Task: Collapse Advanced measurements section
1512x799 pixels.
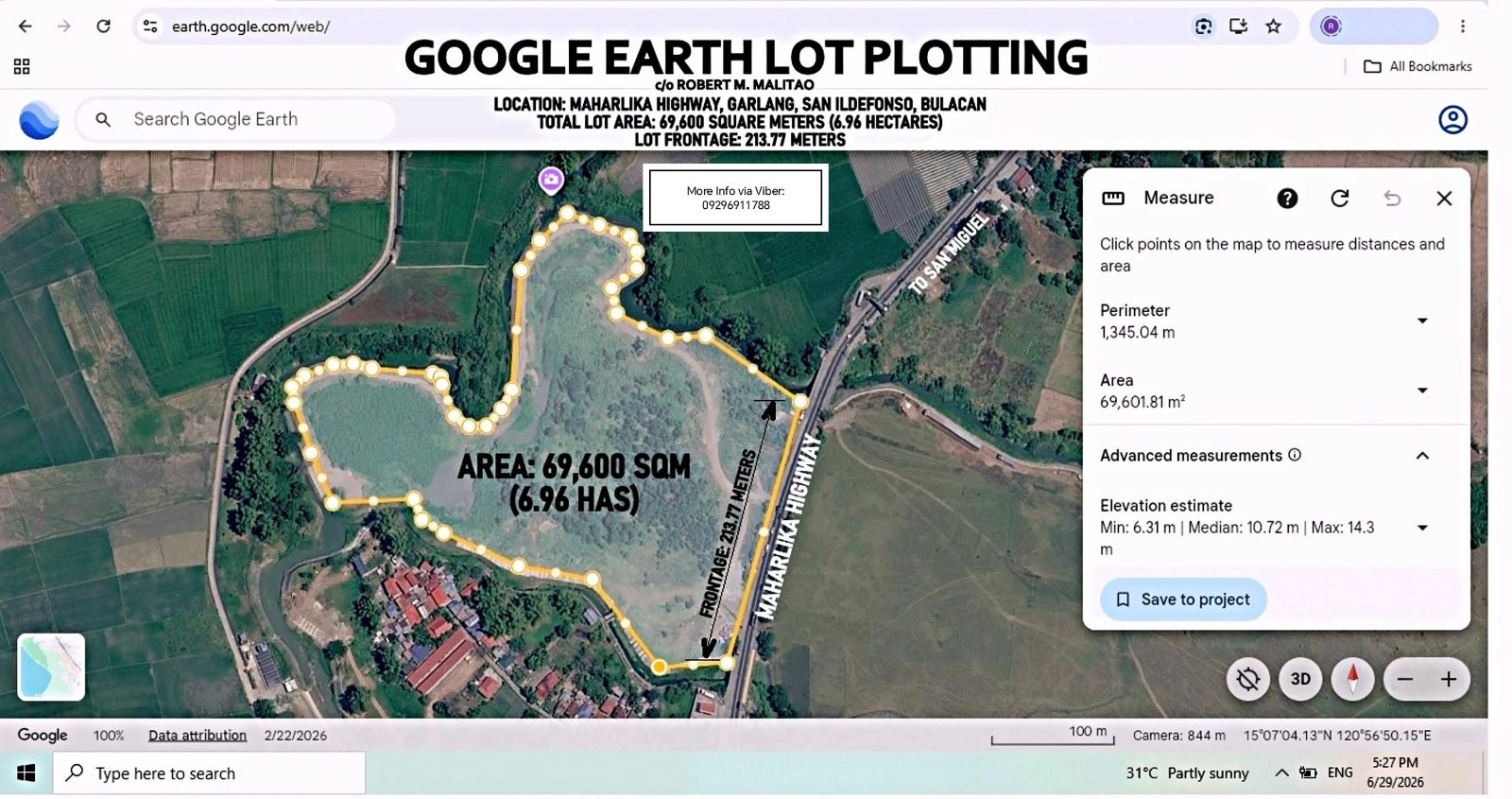Action: [1422, 456]
